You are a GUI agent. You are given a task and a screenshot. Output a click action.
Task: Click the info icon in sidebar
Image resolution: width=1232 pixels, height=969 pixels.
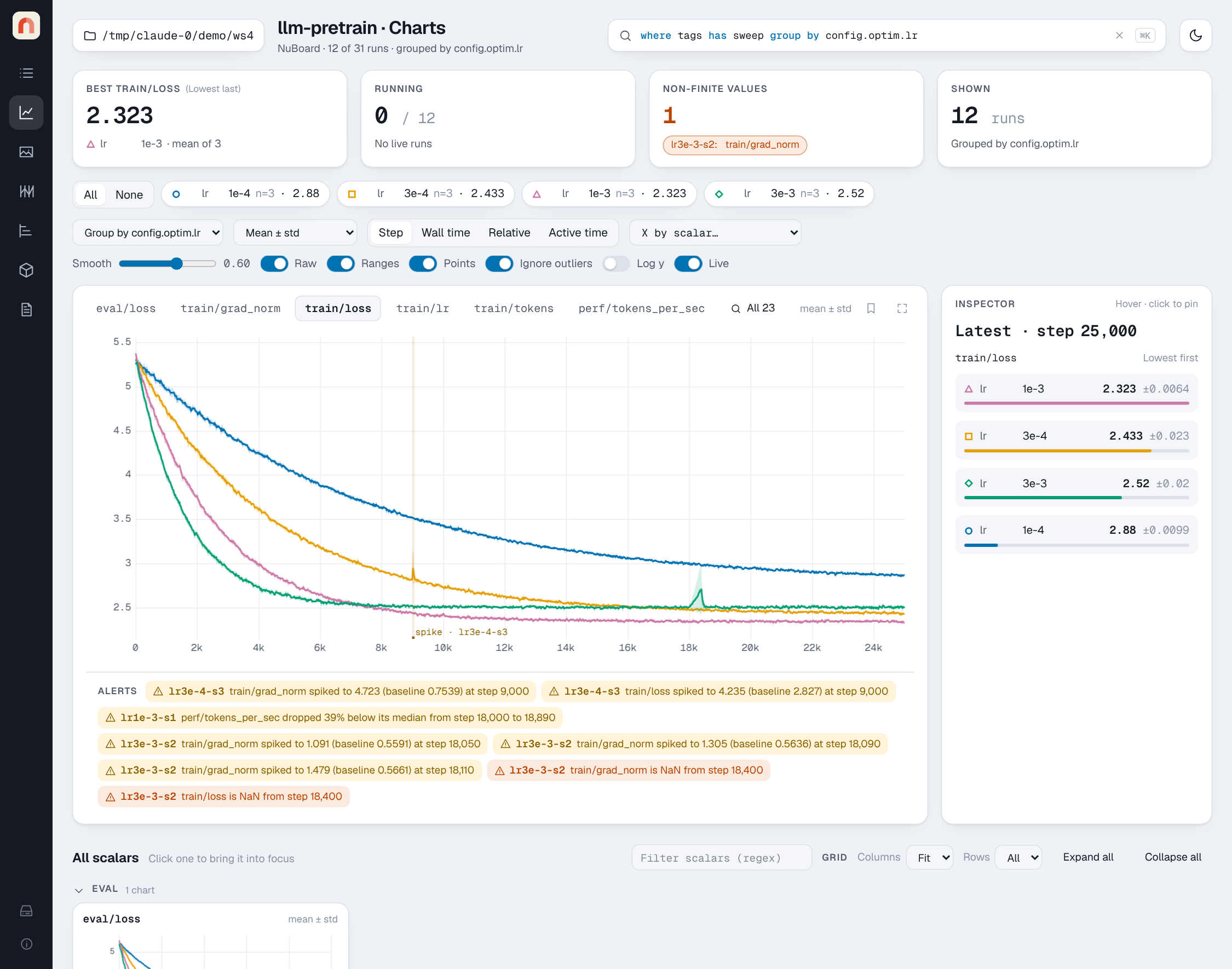(26, 944)
